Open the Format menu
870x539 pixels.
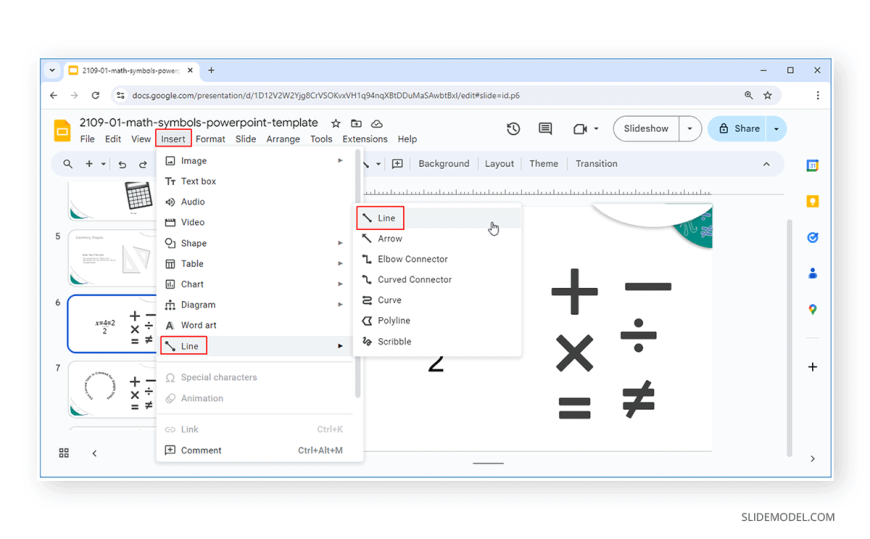point(210,139)
